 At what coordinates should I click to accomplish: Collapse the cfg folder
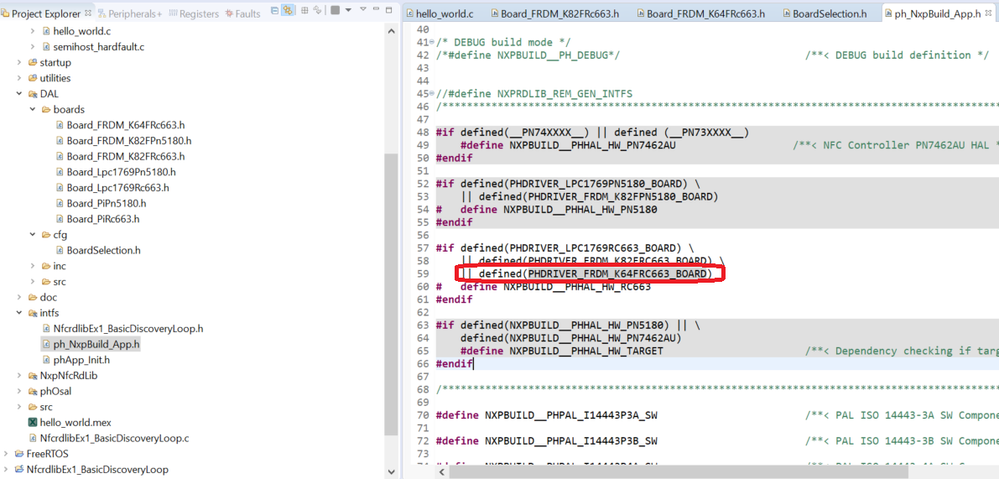[32, 234]
